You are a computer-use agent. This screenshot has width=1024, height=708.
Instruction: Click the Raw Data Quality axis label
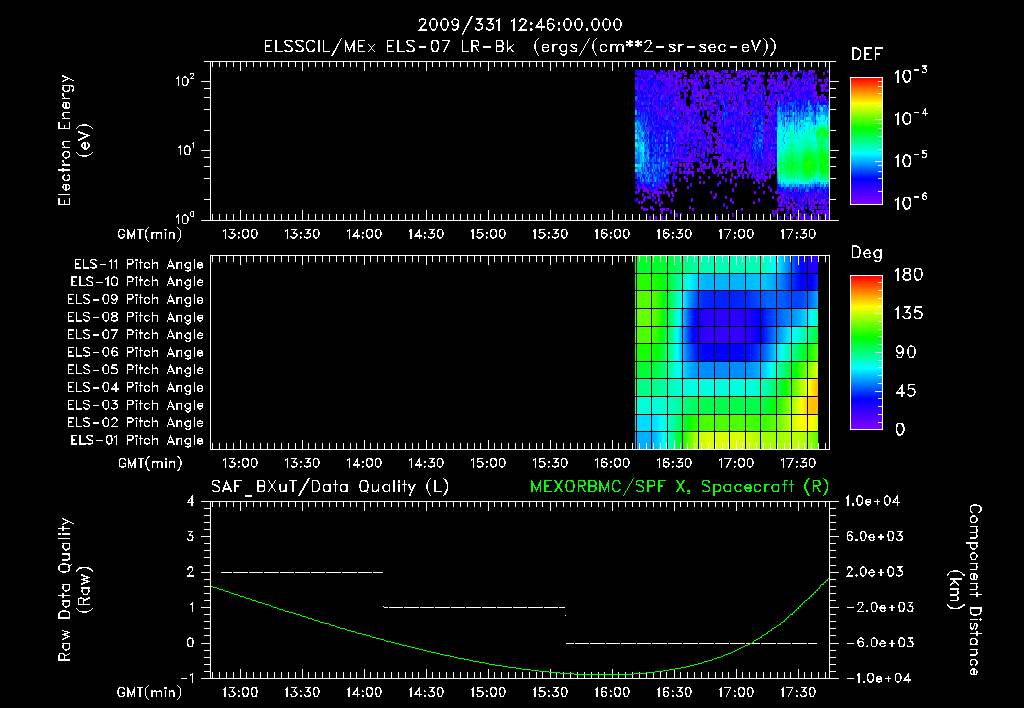[74, 590]
